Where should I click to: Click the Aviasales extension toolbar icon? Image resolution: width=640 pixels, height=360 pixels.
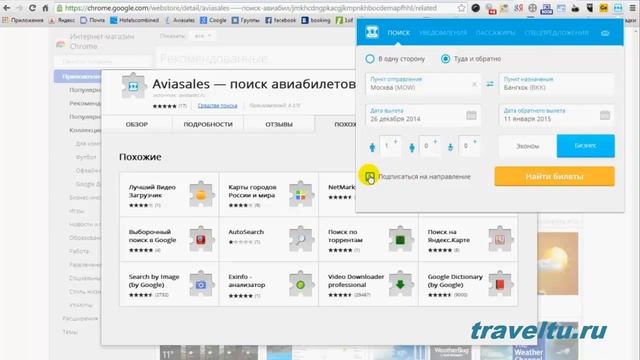(x=618, y=8)
